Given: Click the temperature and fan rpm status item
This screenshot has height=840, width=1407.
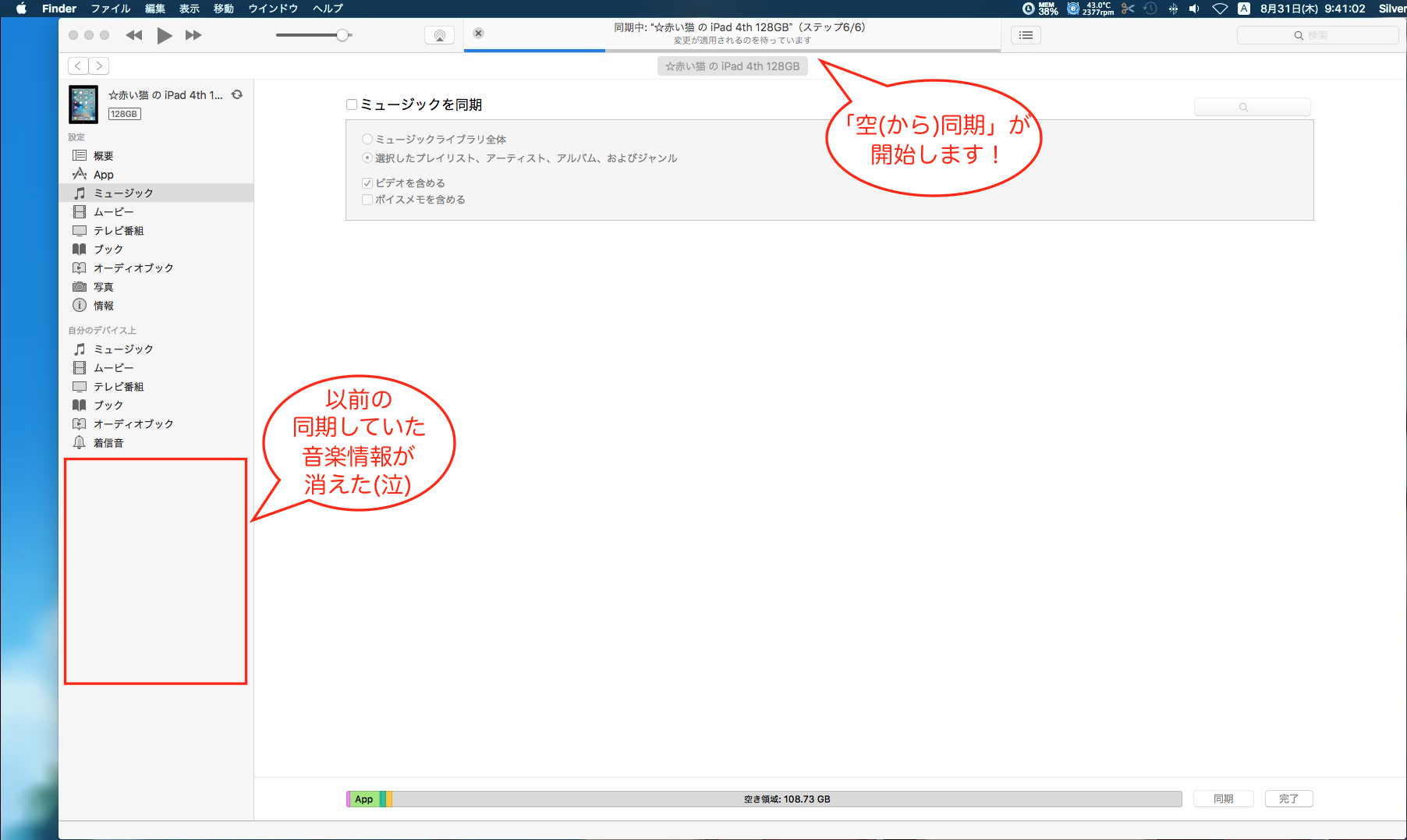Looking at the screenshot, I should (1090, 9).
